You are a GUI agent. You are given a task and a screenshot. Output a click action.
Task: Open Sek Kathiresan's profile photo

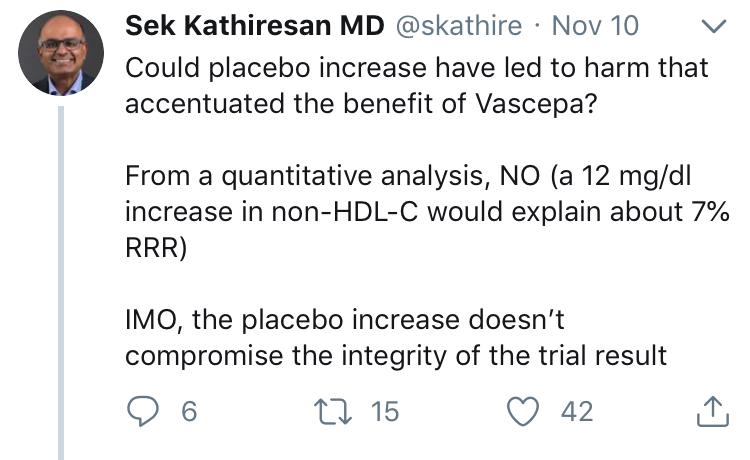(61, 53)
